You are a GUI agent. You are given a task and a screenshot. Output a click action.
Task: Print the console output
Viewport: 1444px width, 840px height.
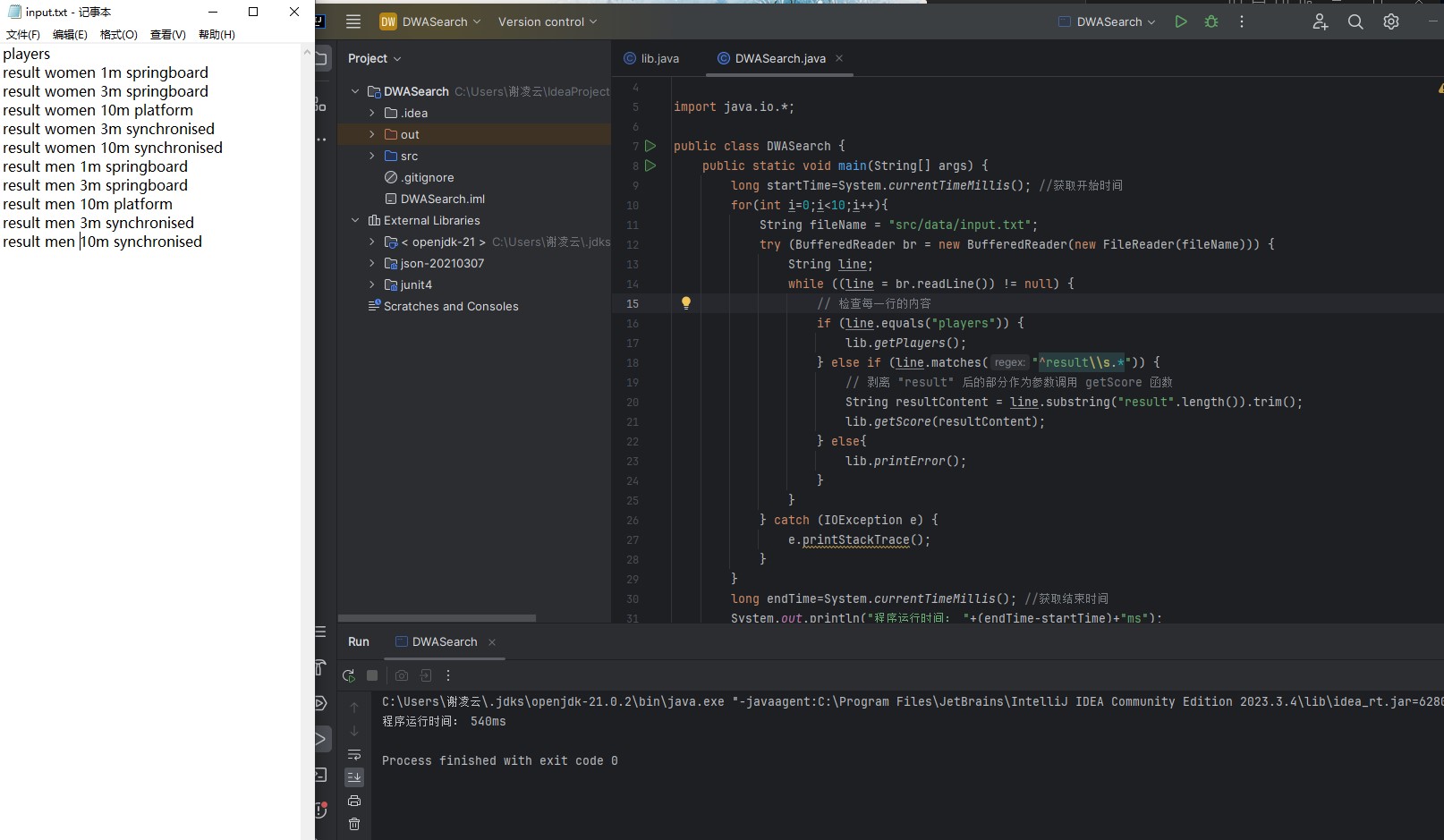(354, 801)
